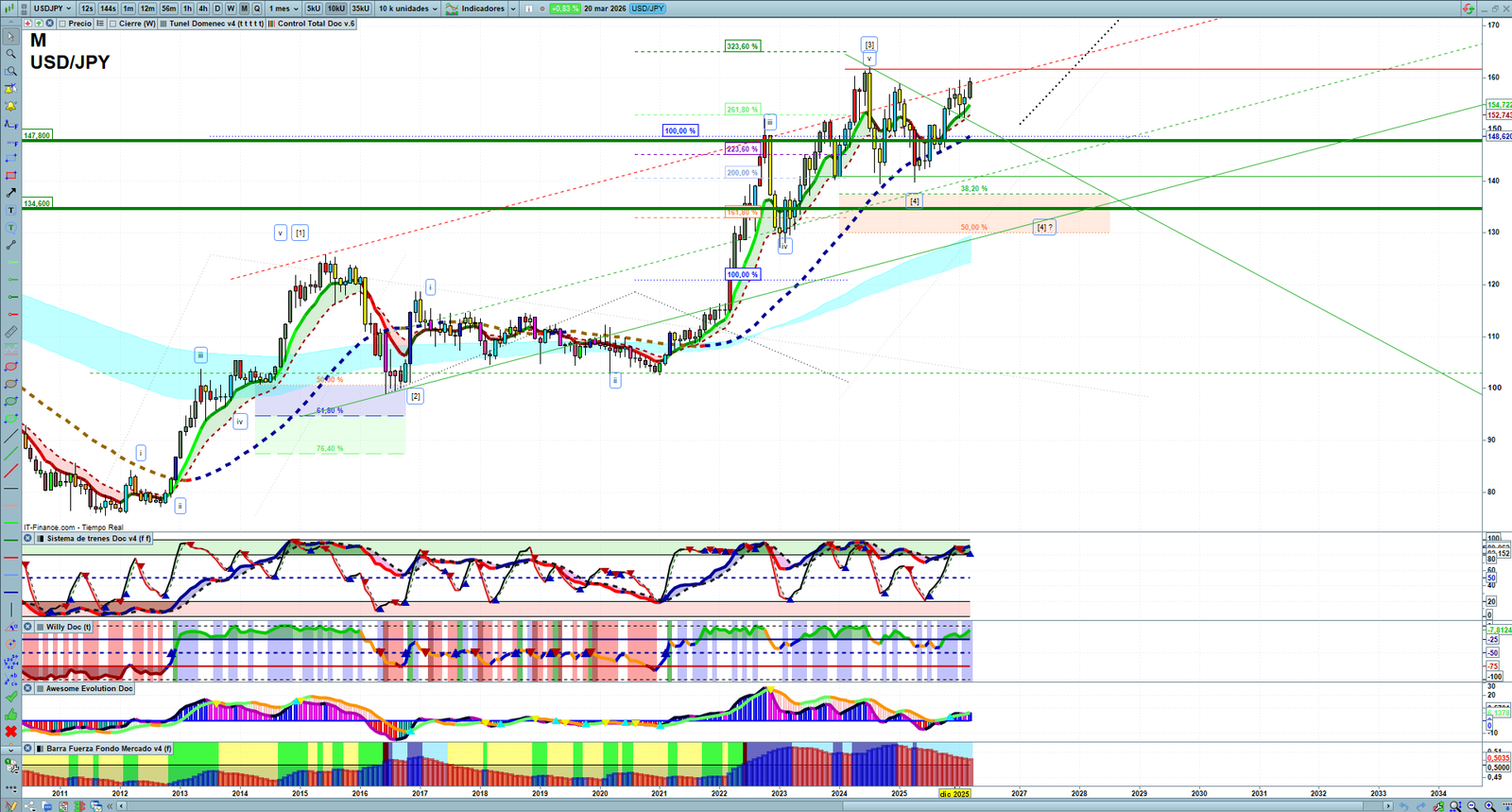The width and height of the screenshot is (1512, 812).
Task: Select the 1h timeframe button
Action: (x=187, y=9)
